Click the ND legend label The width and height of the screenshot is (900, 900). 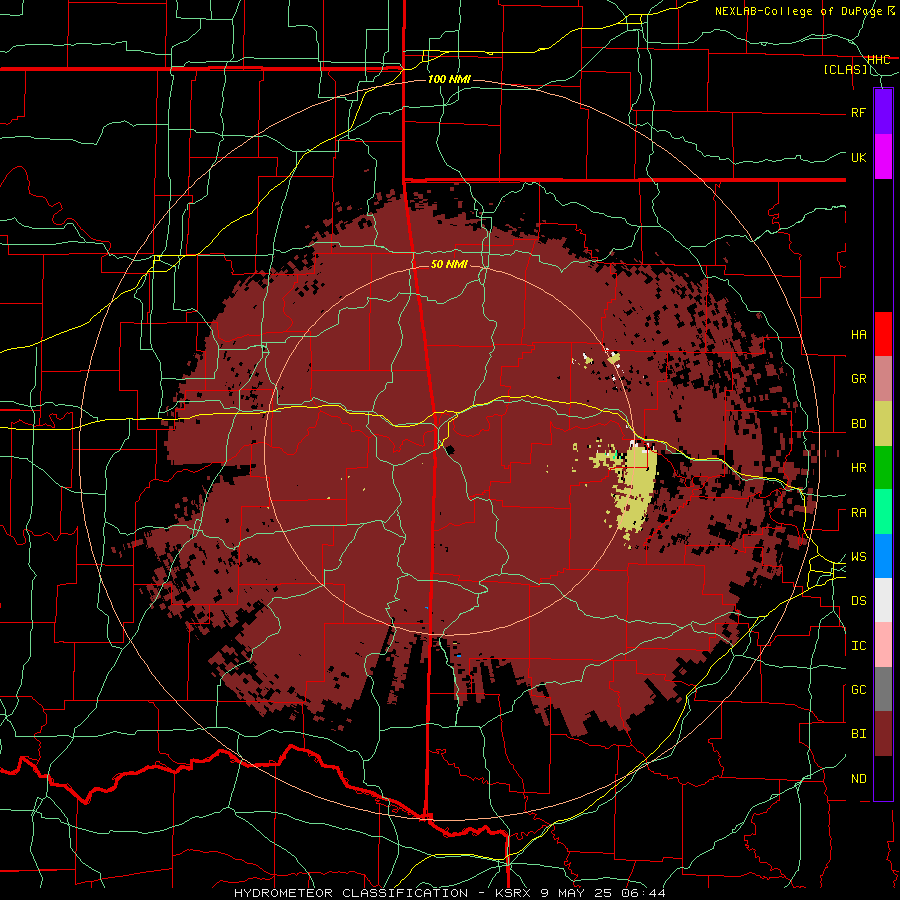pos(858,779)
